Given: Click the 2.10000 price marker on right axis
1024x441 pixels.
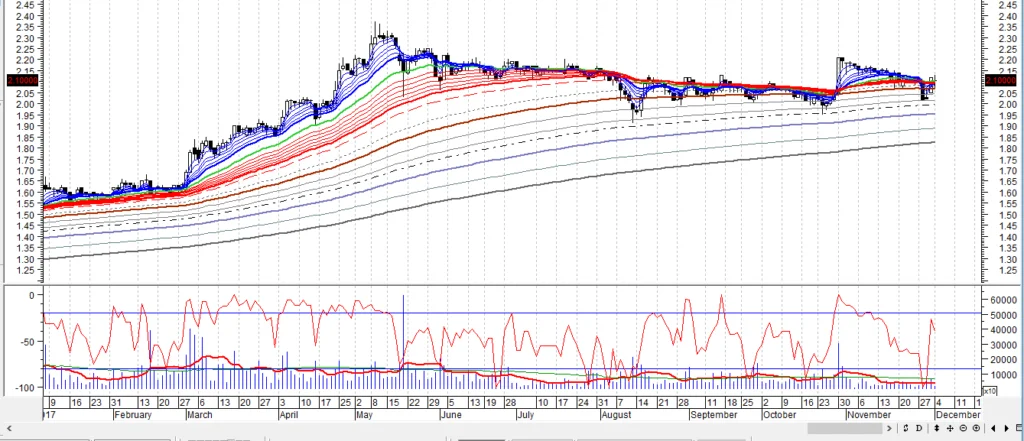Looking at the screenshot, I should [x=1000, y=80].
